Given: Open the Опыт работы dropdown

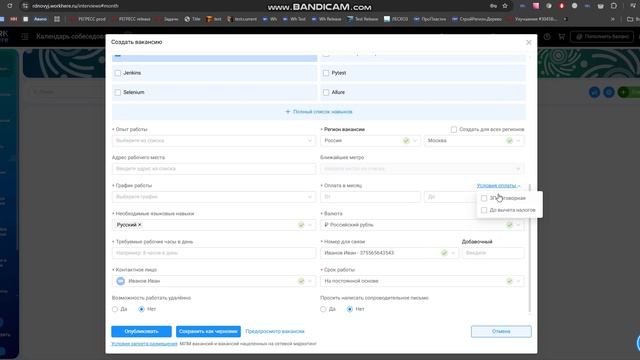Looking at the screenshot, I should pos(214,140).
